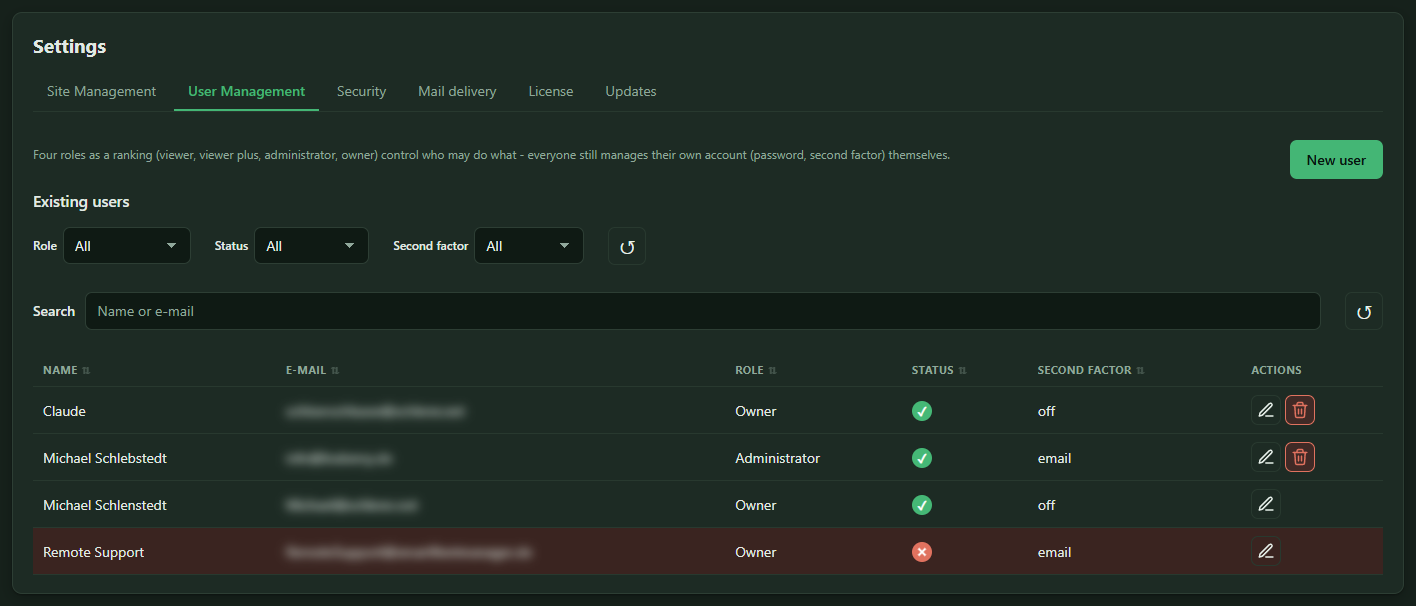Delete the Claude user
The image size is (1416, 606).
(x=1300, y=410)
